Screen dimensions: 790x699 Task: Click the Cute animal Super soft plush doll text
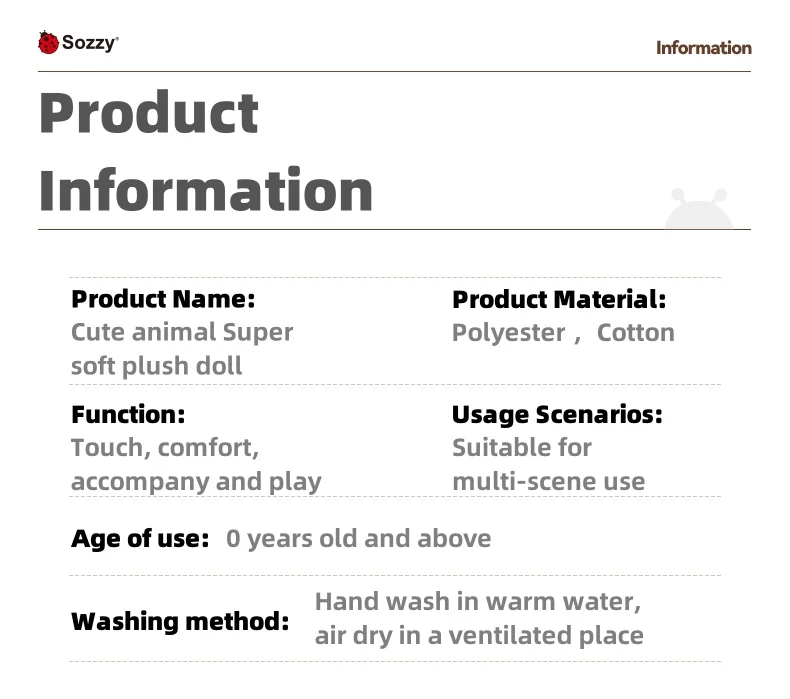pos(182,348)
